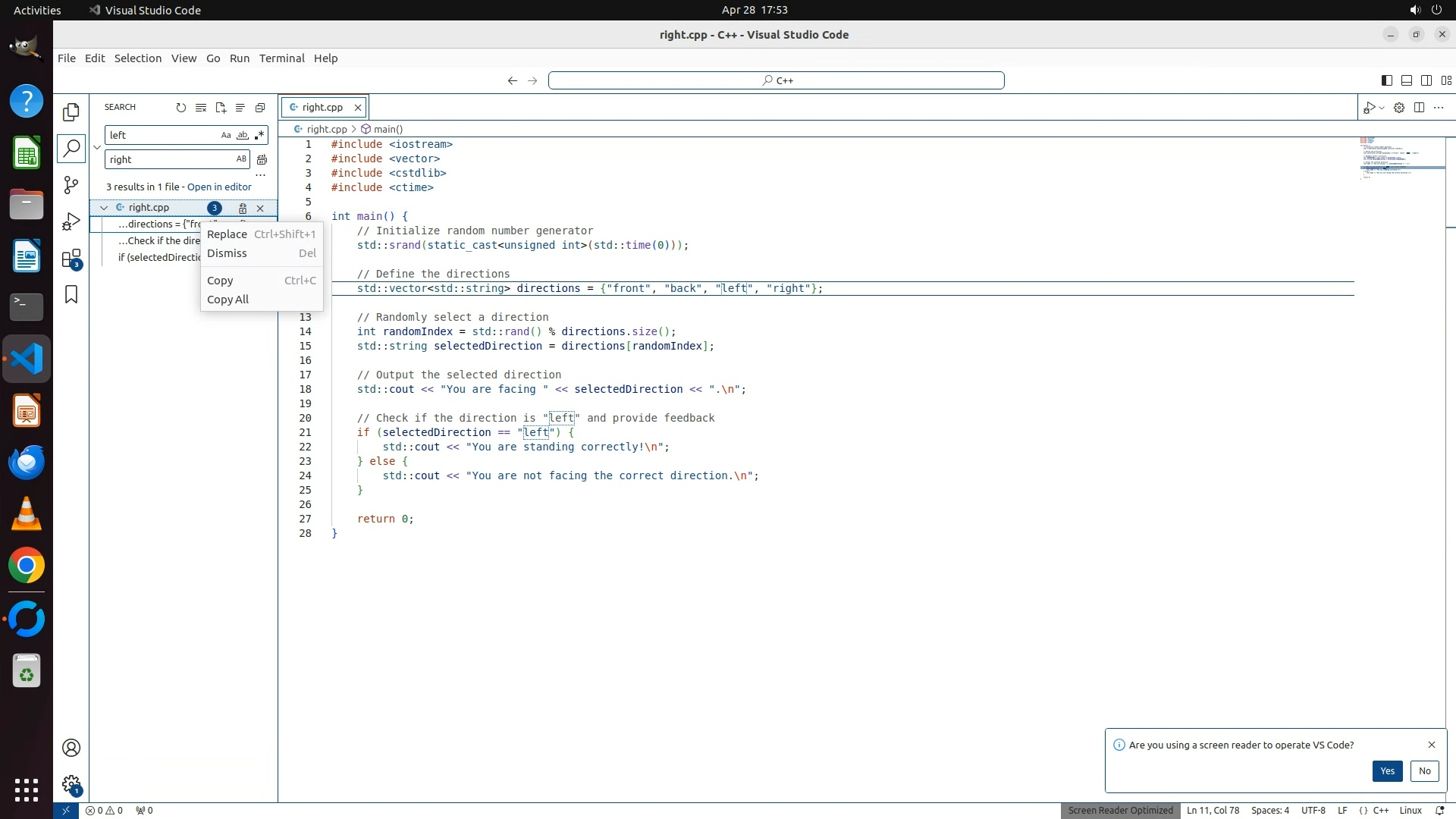The image size is (1456, 819).
Task: Toggle Match Case in search field
Action: [x=225, y=135]
